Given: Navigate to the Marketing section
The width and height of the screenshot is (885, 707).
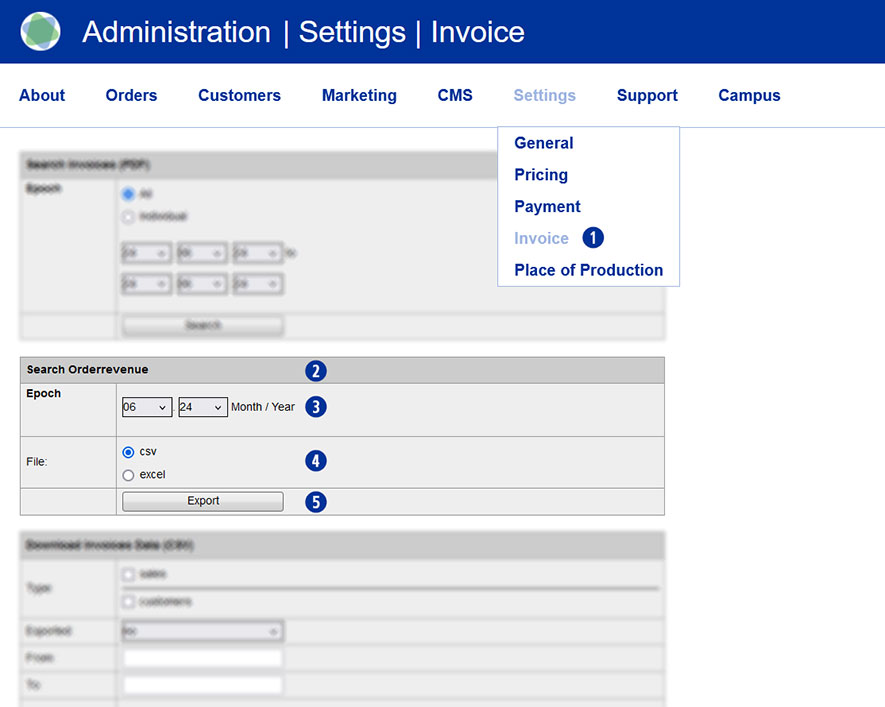Looking at the screenshot, I should tap(359, 96).
